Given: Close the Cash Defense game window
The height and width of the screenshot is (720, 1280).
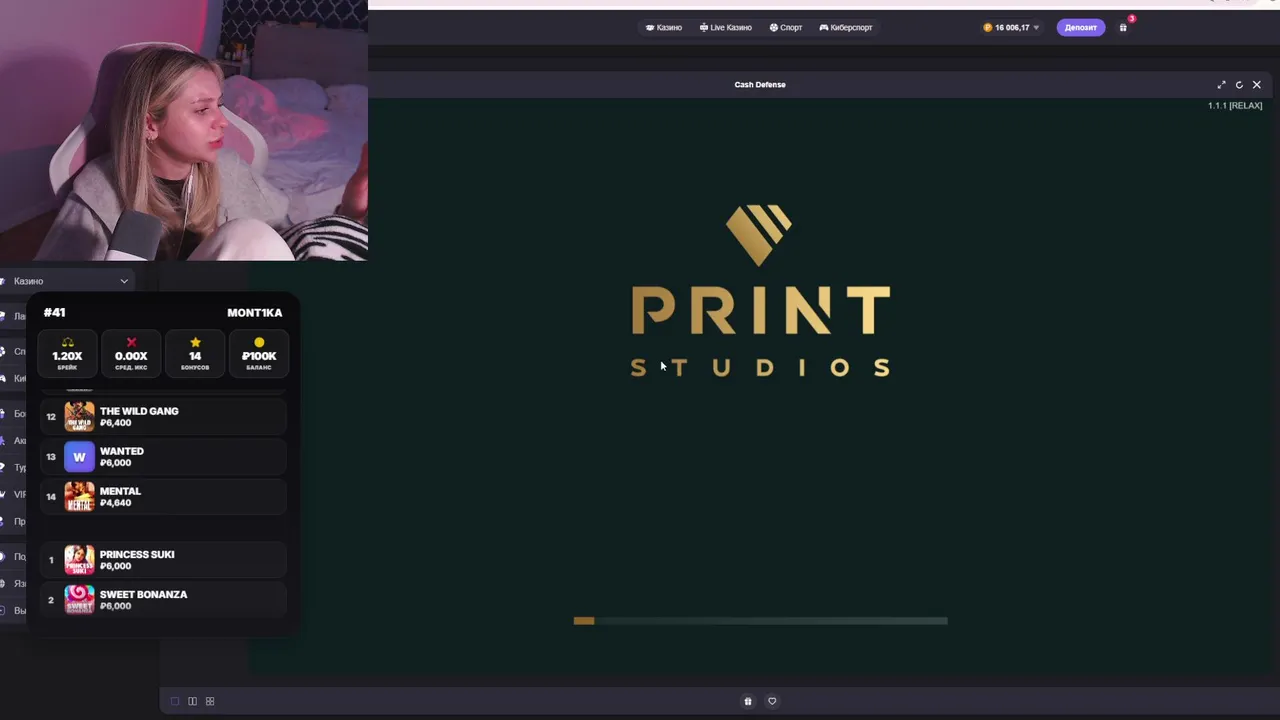Looking at the screenshot, I should 1257,85.
